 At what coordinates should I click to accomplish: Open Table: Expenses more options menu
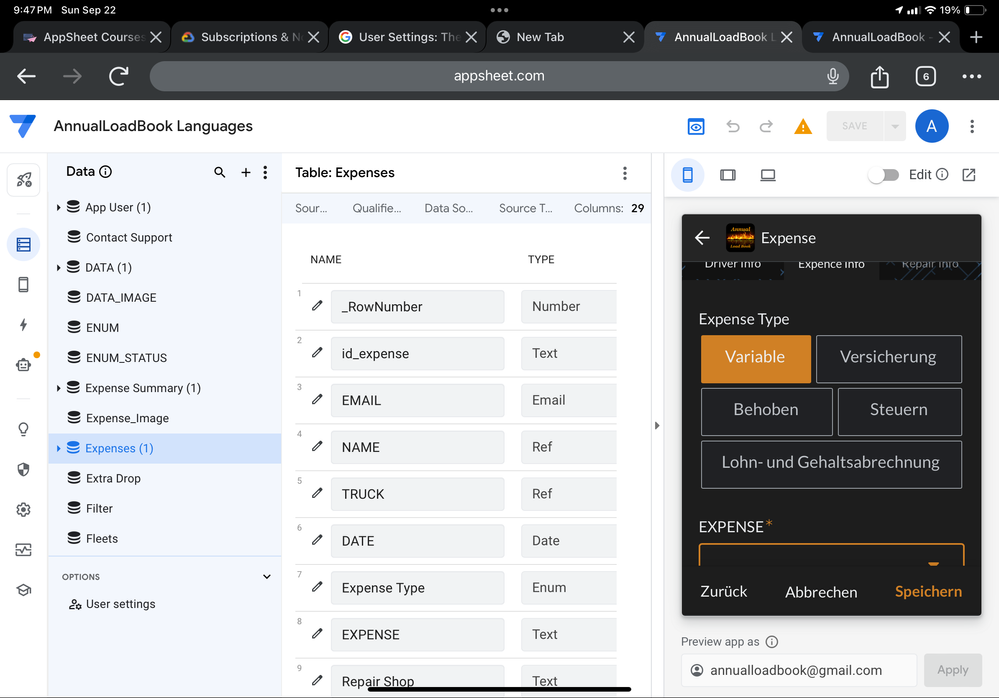pos(625,173)
